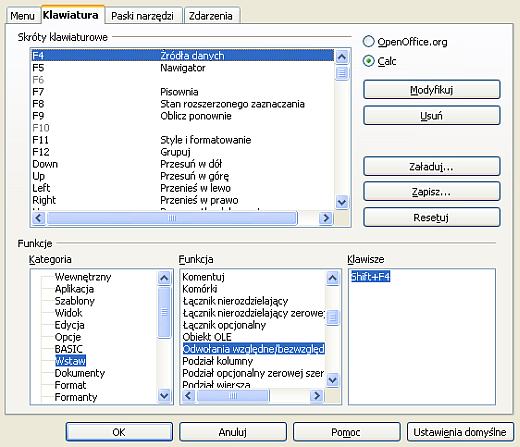Select the F7 Pisownia shortcut row

[183, 92]
